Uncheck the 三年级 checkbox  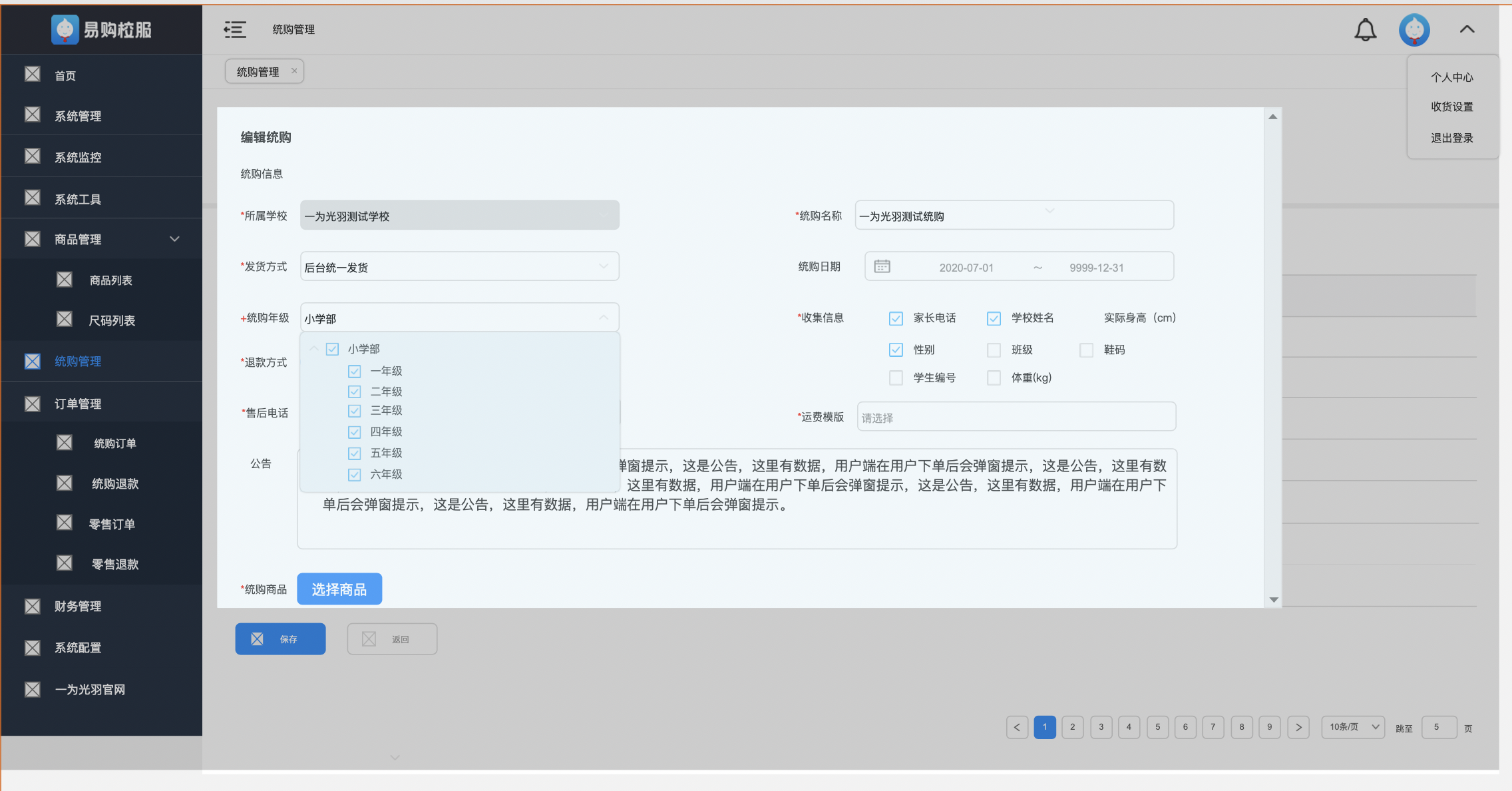tap(355, 411)
